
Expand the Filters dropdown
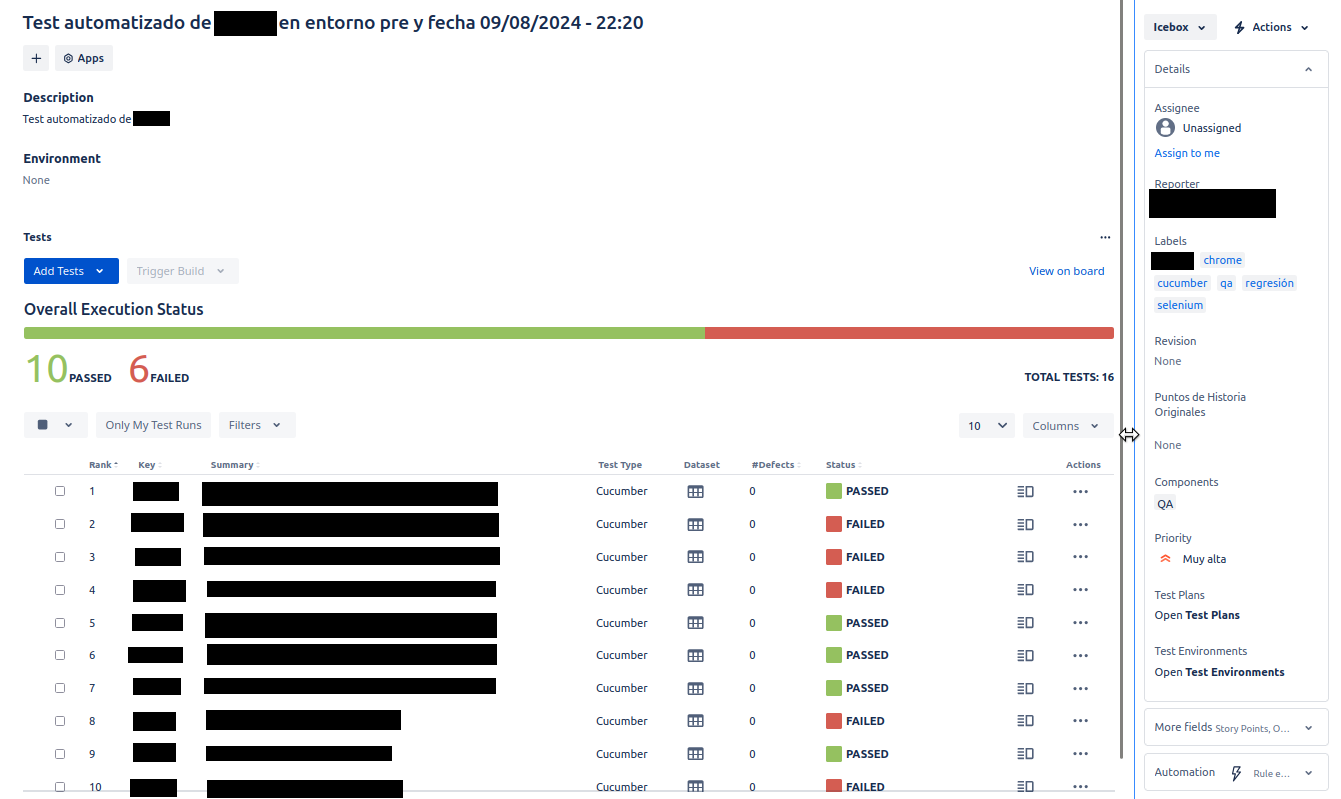[x=256, y=425]
